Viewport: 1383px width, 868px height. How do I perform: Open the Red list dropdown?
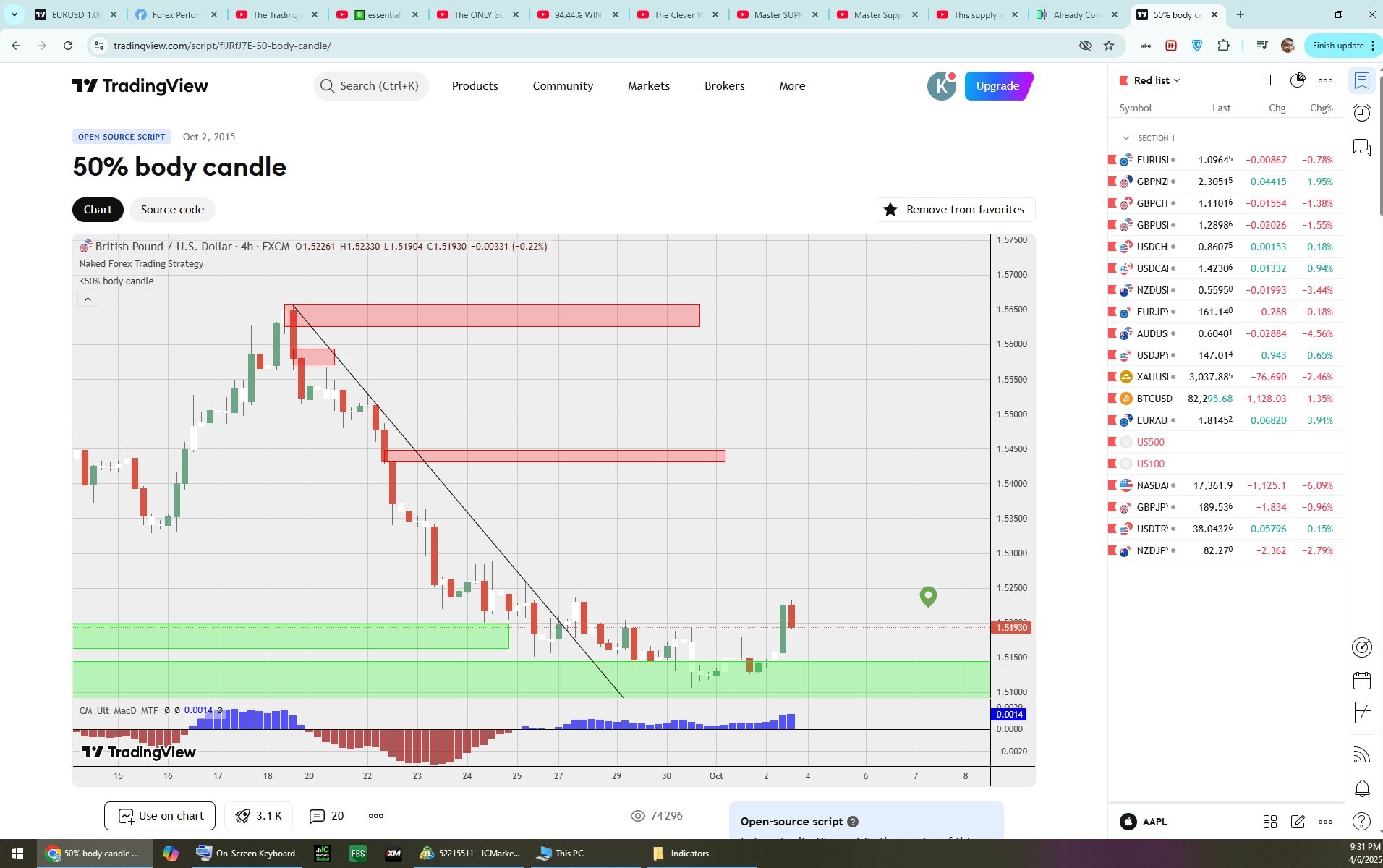click(x=1157, y=80)
